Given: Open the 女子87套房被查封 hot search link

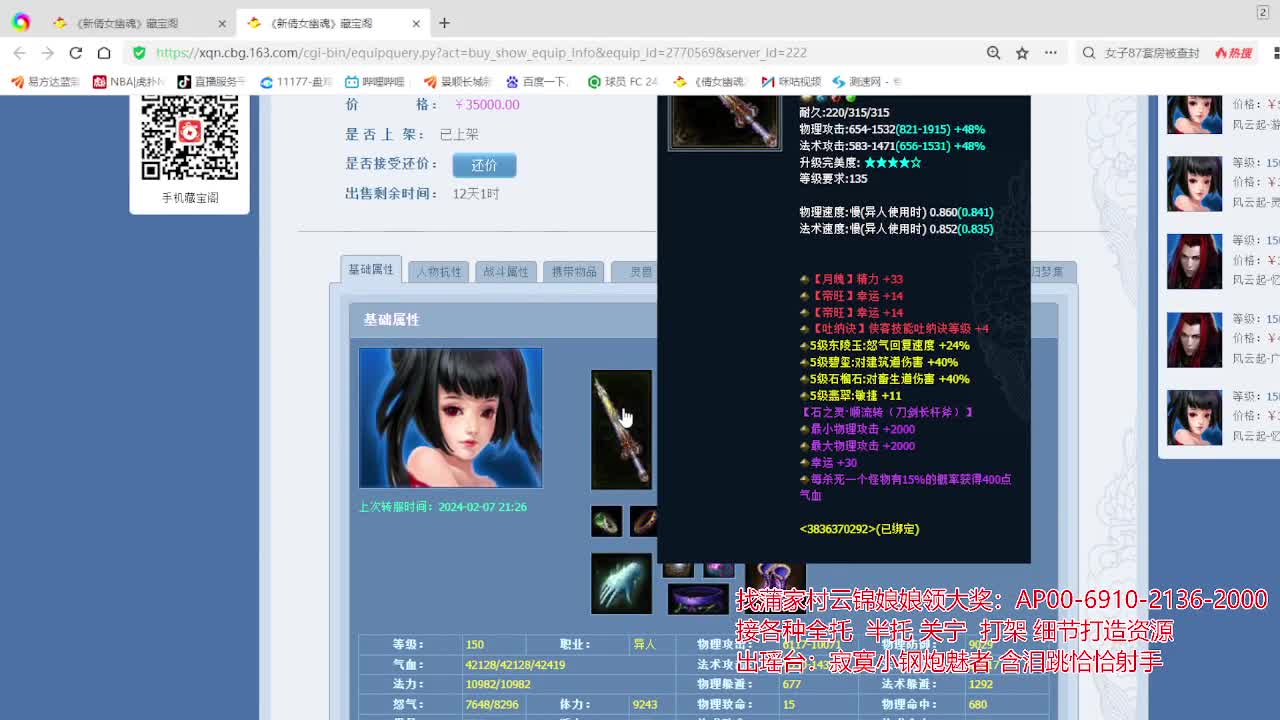Looking at the screenshot, I should [x=1153, y=52].
